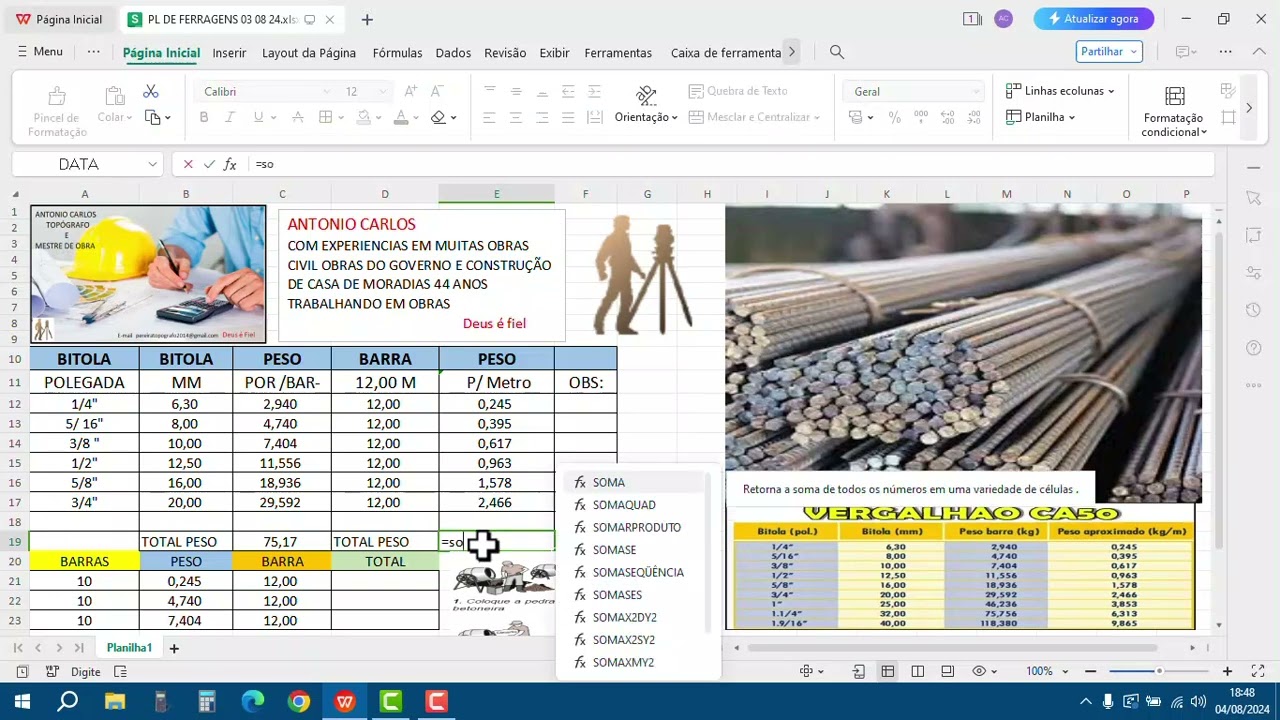Open a new tab with plus icon
Image resolution: width=1280 pixels, height=720 pixels.
point(367,19)
